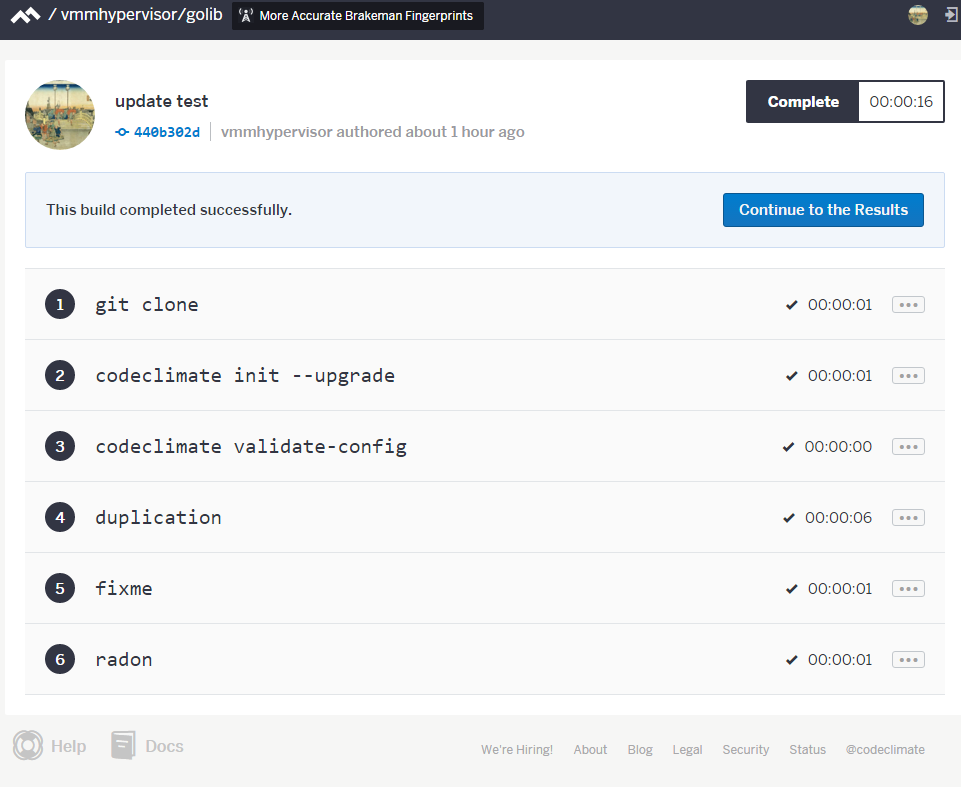This screenshot has width=961, height=787.
Task: Click the commit icon beside 440b302d
Action: point(122,132)
